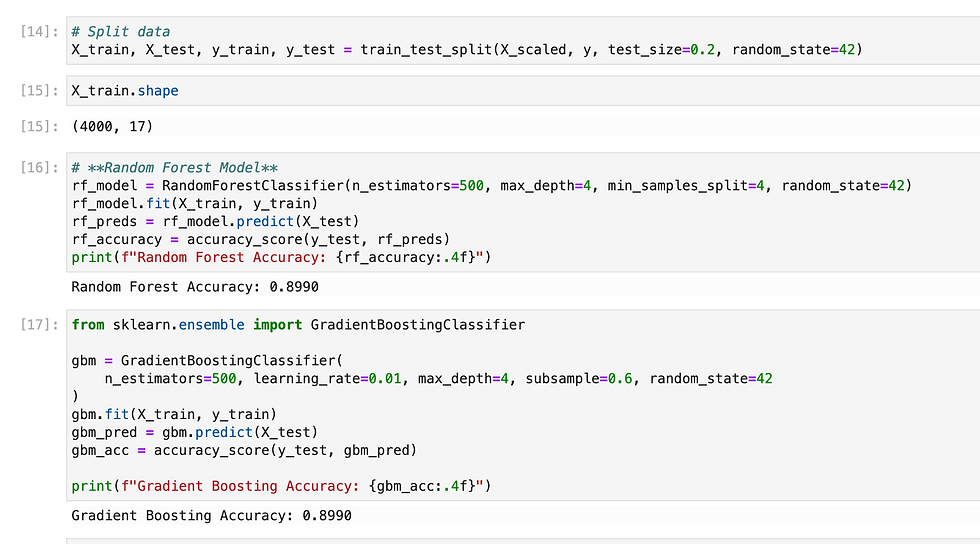The image size is (980, 544).
Task: Click the '# Split data' comment
Action: pos(121,31)
